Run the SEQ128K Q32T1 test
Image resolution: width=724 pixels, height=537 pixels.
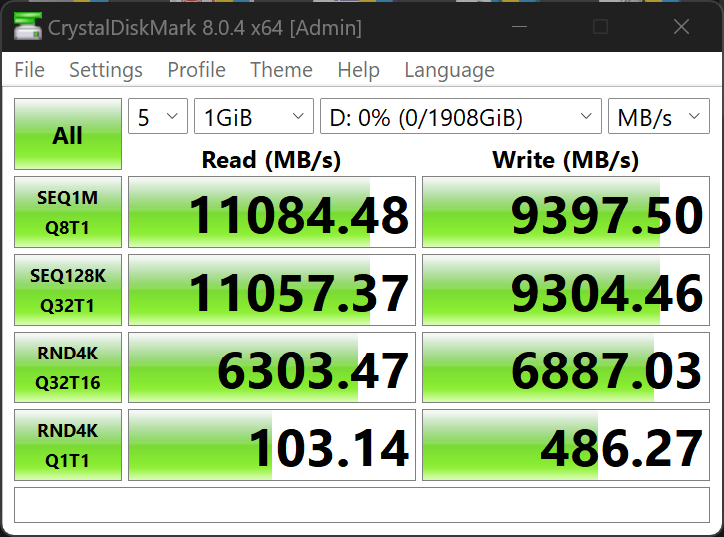[68, 290]
